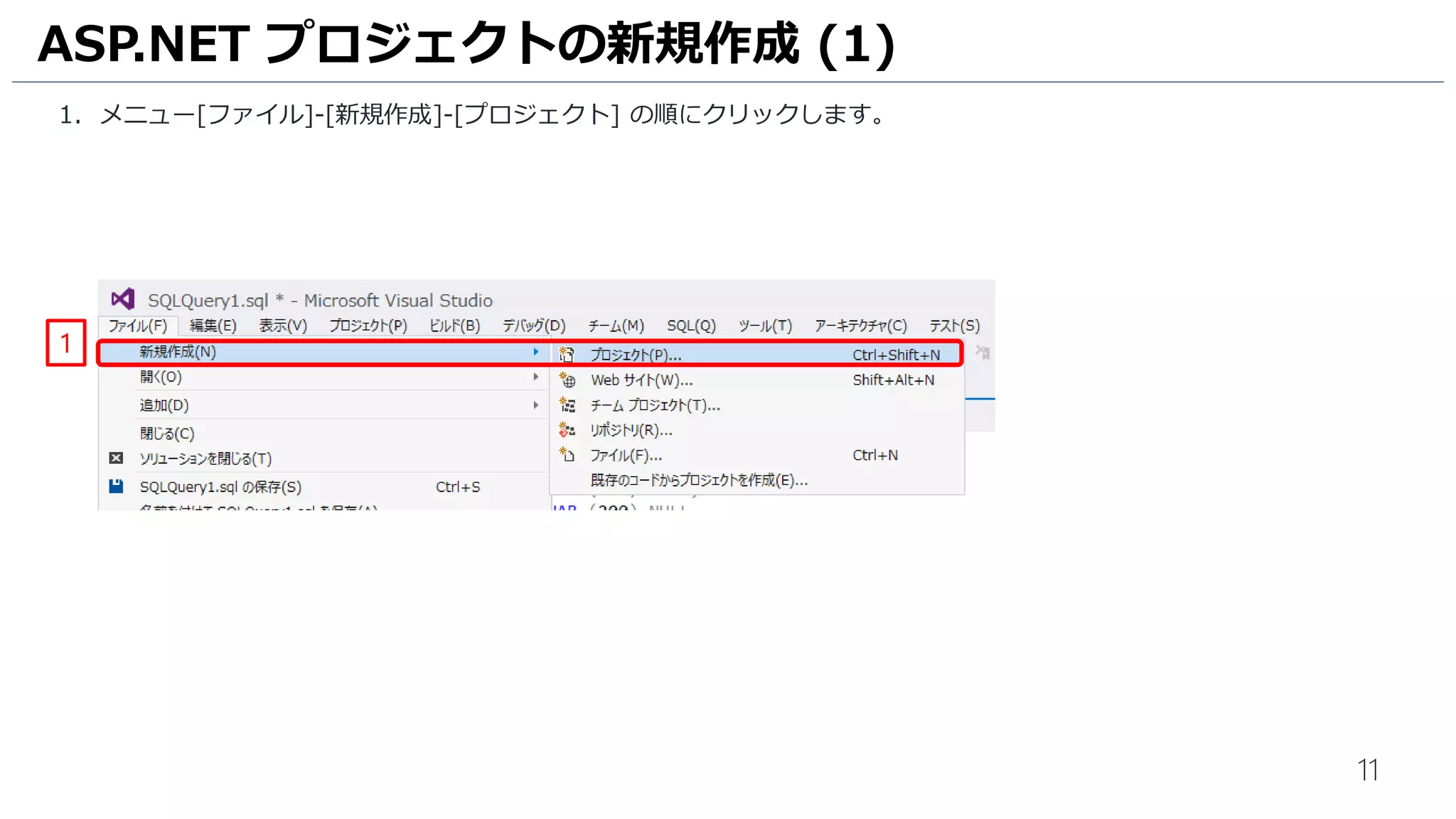Open the プロジェクト(P) menu in menu bar
The image size is (1456, 819).
[x=368, y=326]
